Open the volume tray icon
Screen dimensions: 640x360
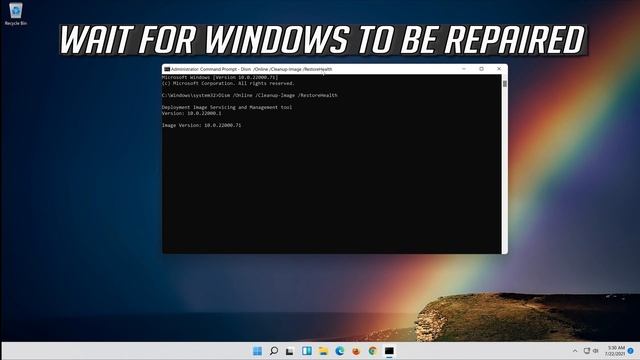tap(596, 351)
